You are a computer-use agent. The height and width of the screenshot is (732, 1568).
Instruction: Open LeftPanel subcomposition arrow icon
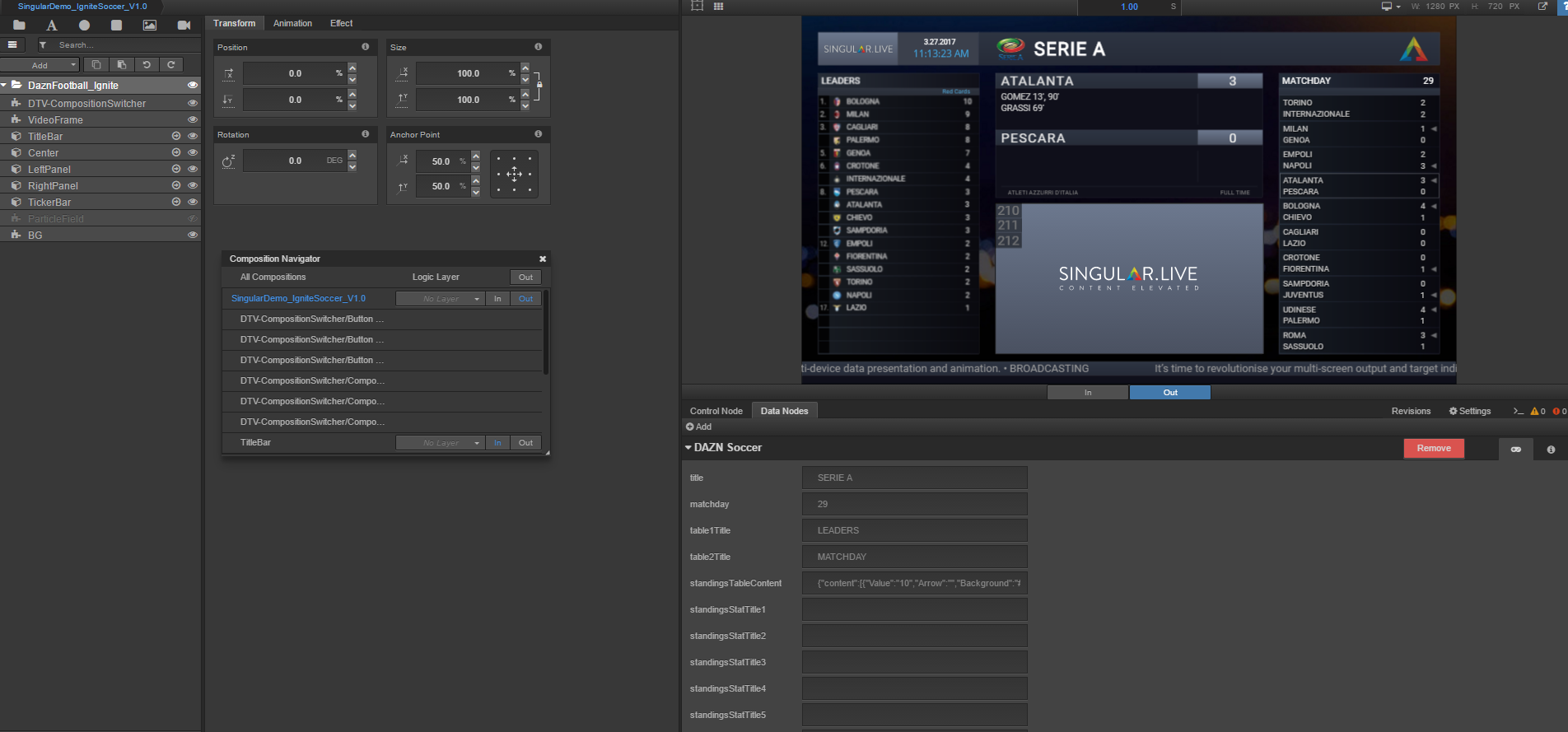pyautogui.click(x=175, y=169)
